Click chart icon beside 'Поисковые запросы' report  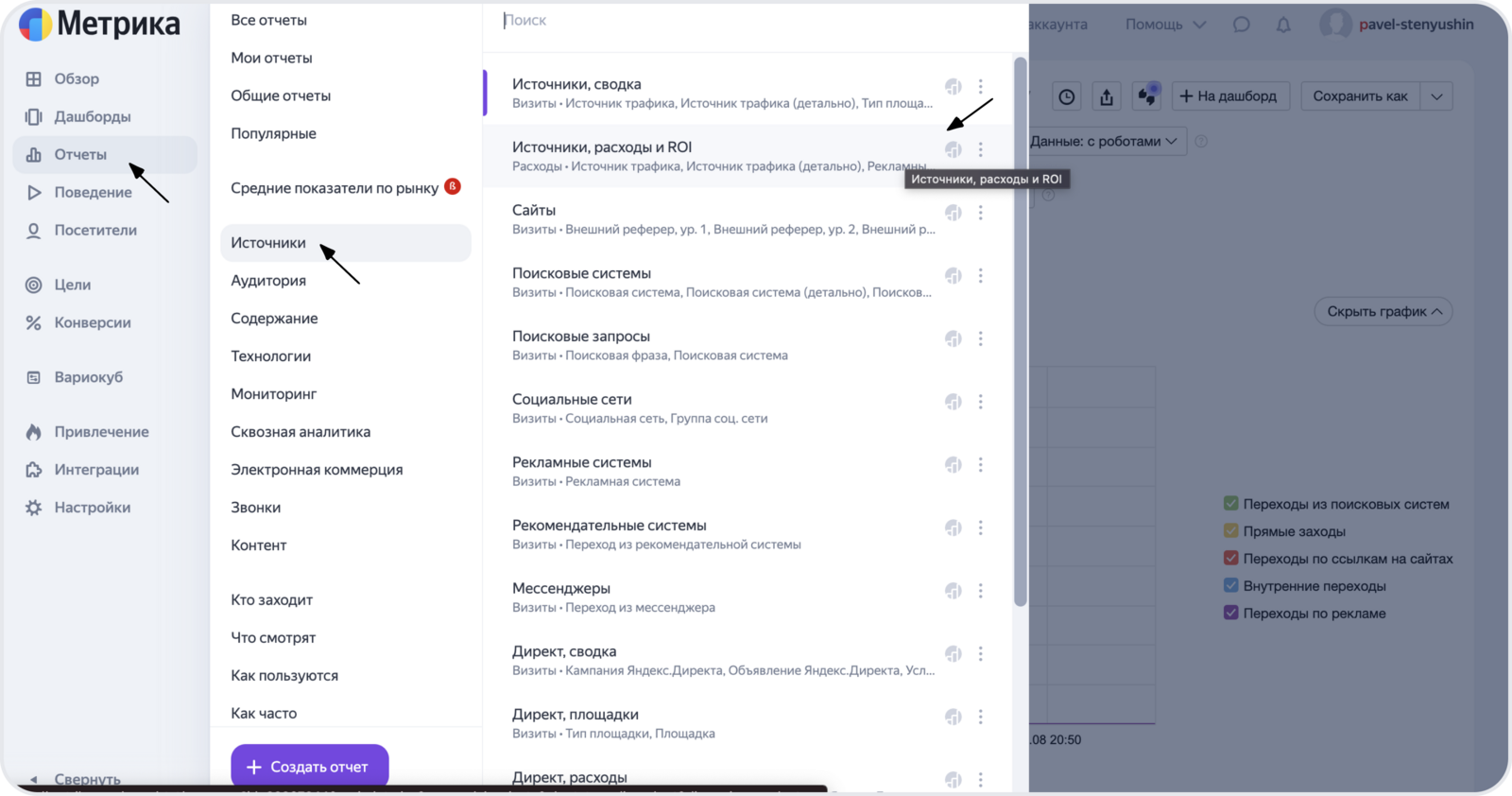point(954,338)
